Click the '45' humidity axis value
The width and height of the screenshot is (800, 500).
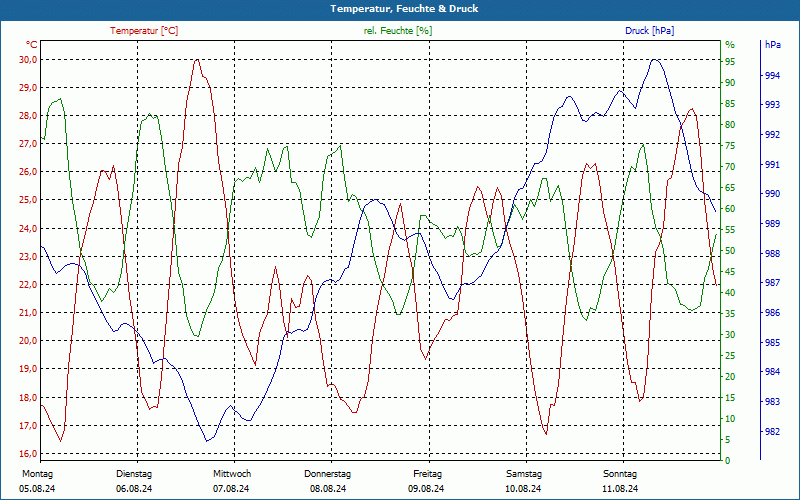pyautogui.click(x=730, y=272)
